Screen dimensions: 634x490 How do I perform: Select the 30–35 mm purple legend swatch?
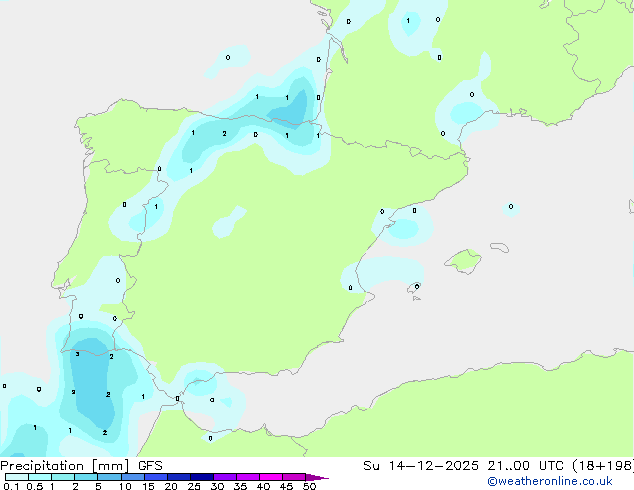pyautogui.click(x=225, y=477)
